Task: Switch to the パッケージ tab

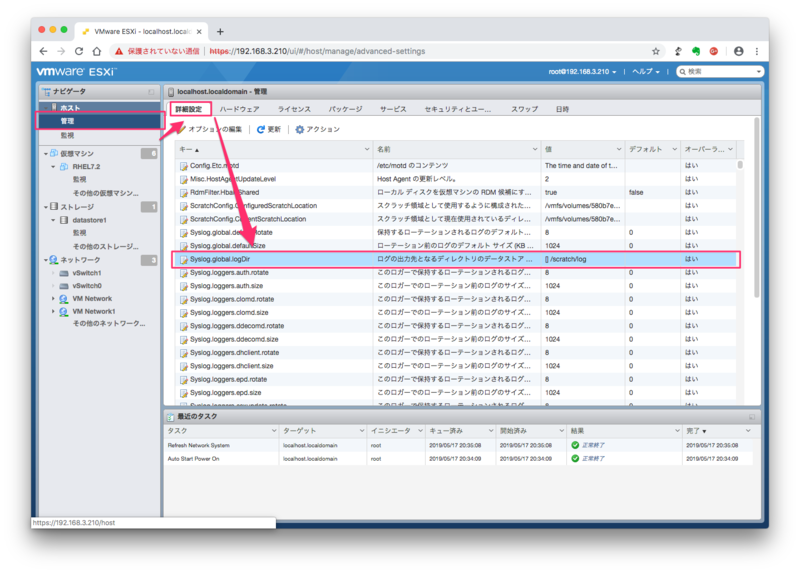Action: 345,109
